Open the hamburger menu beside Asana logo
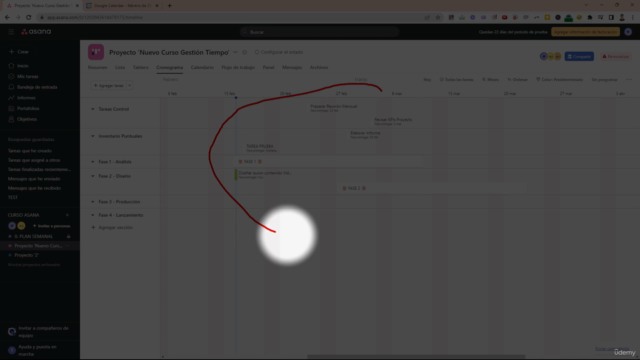Screen dimensions: 640x360 pos(11,31)
